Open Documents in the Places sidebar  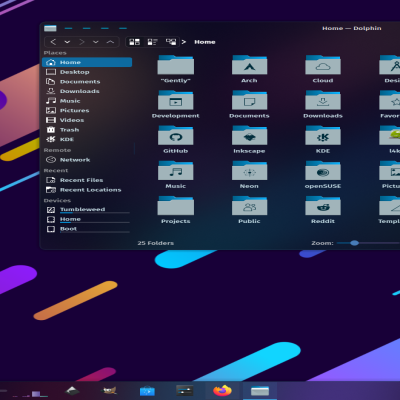[87, 82]
